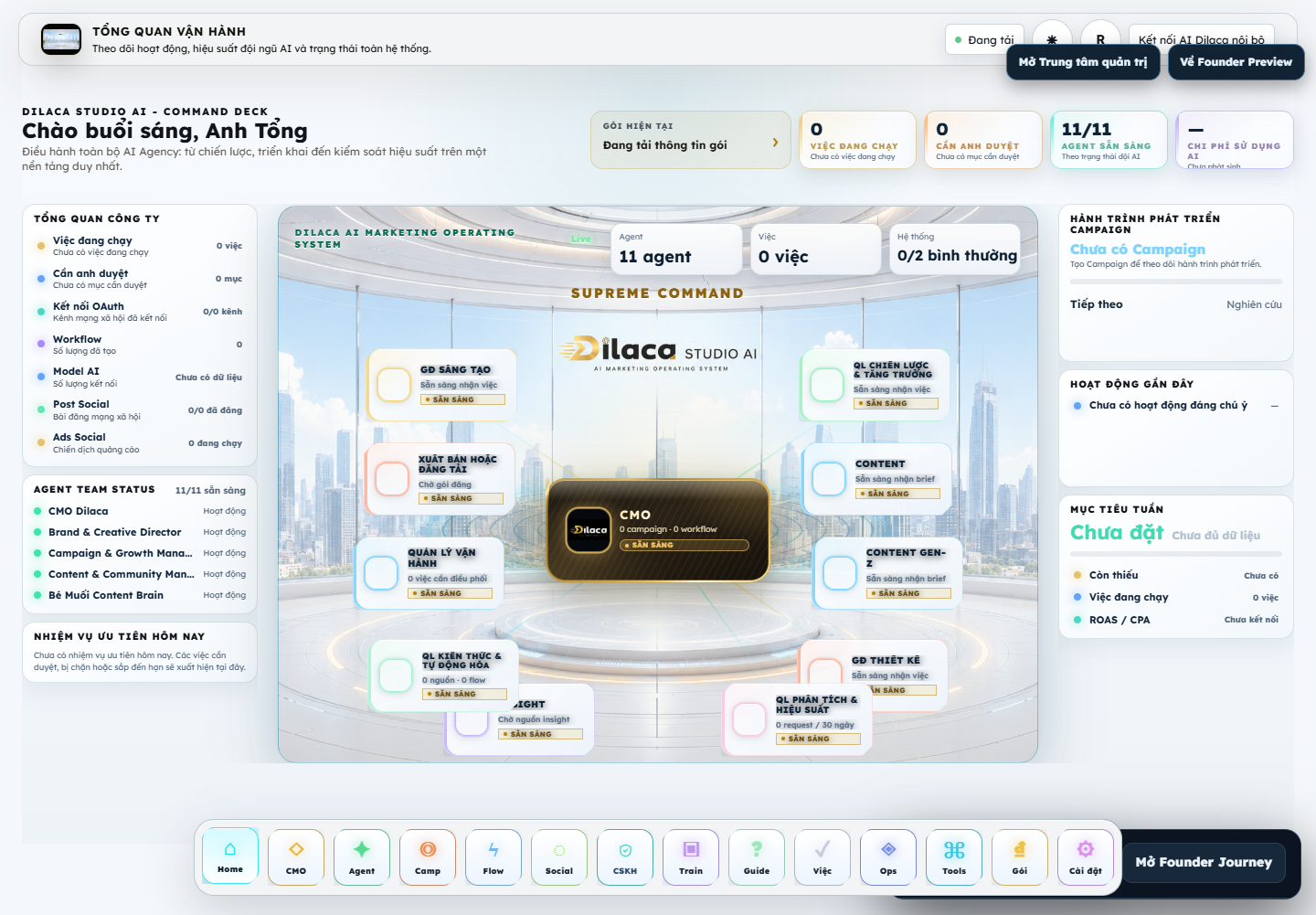Open the Flow dock icon
The width and height of the screenshot is (1316, 915).
point(493,856)
